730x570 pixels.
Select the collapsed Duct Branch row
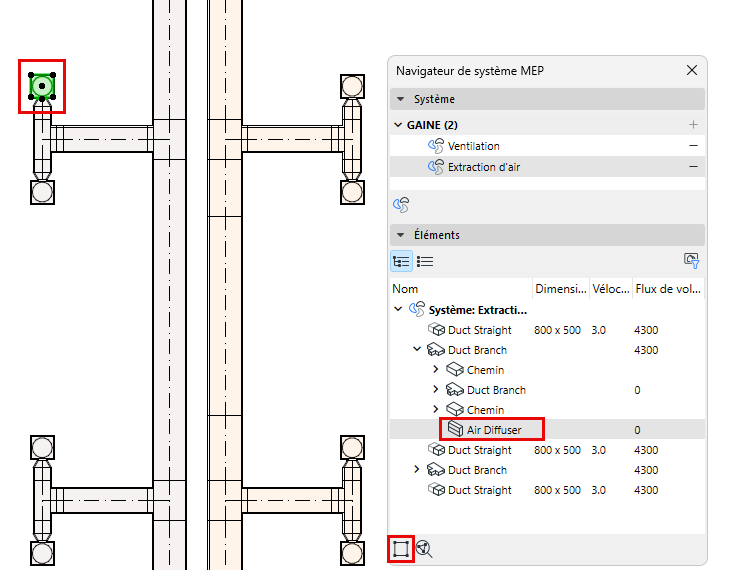click(547, 470)
